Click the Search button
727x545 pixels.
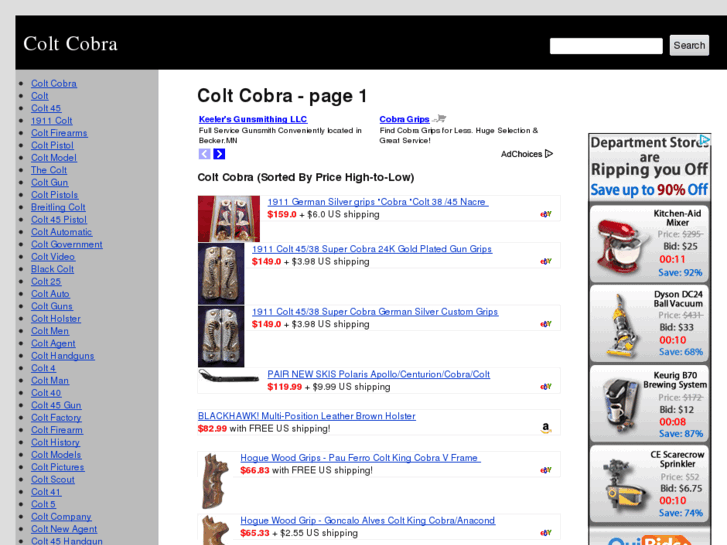tap(689, 45)
